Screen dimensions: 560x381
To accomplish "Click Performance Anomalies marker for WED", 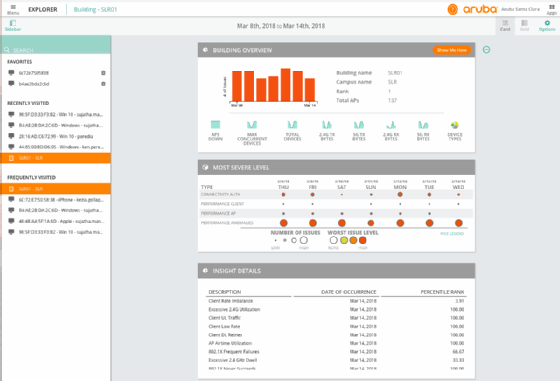I will coord(459,223).
